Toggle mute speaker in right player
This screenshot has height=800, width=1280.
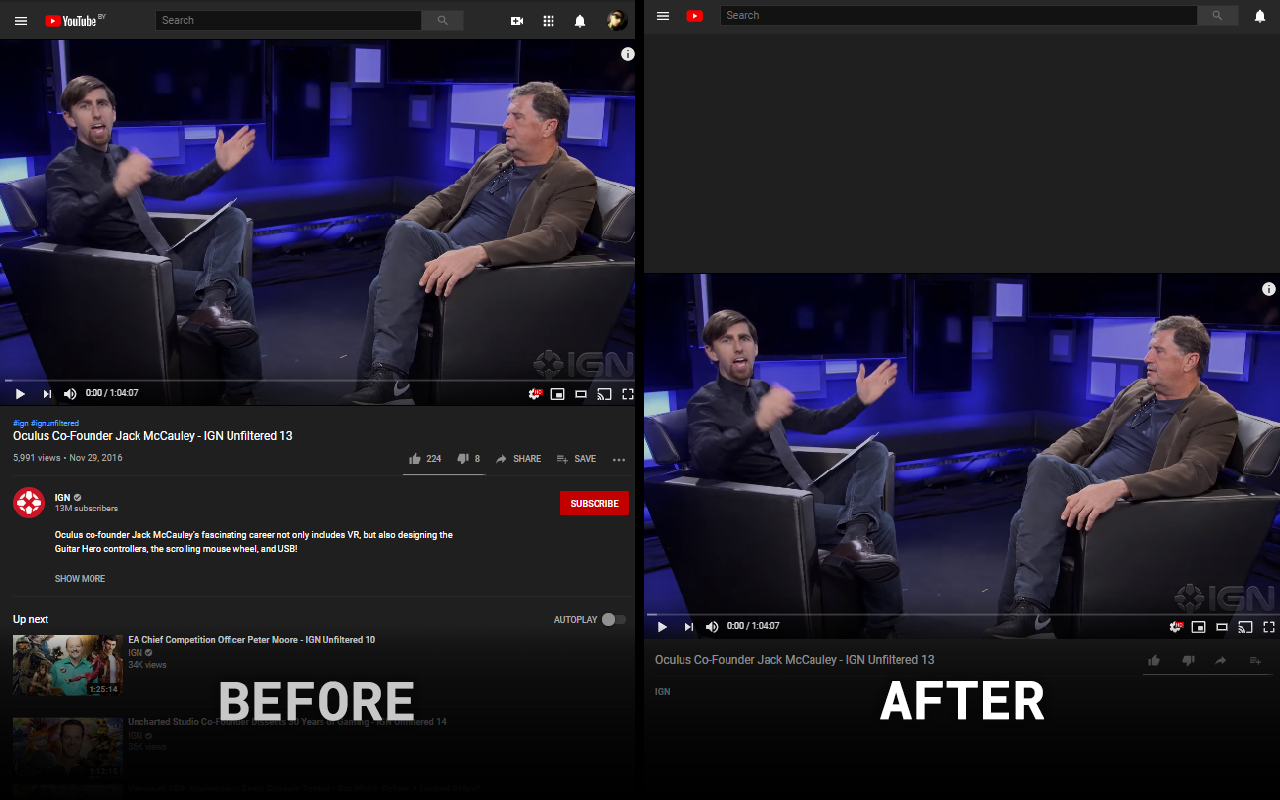click(x=712, y=627)
